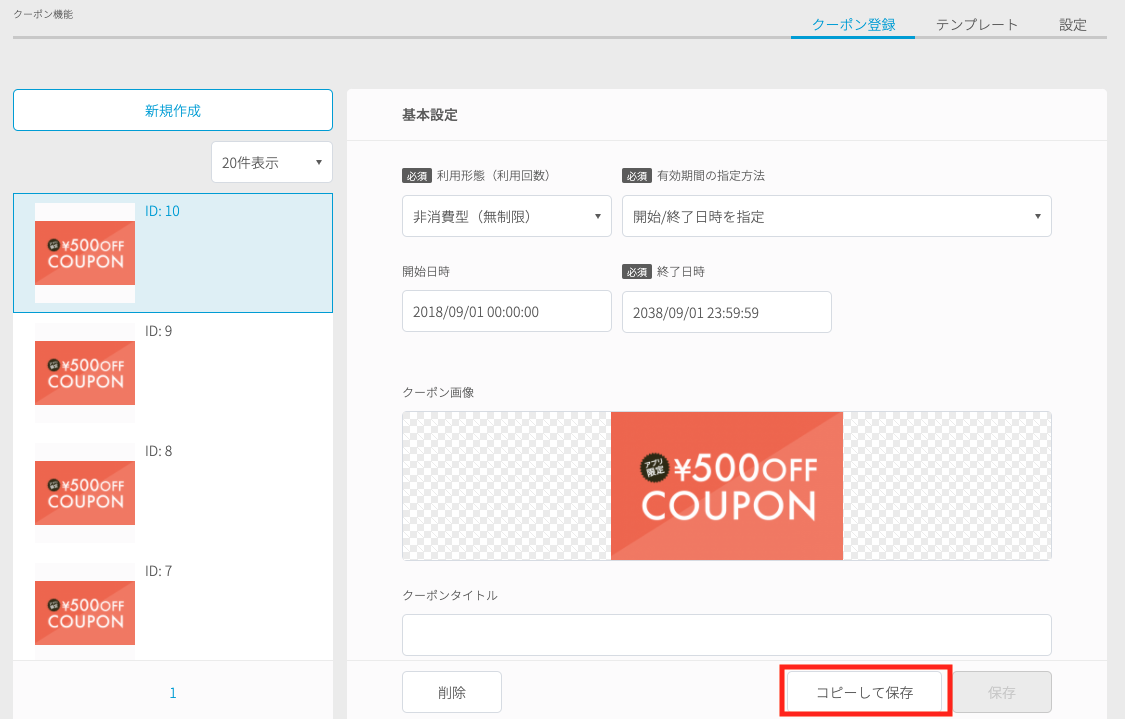The height and width of the screenshot is (719, 1125).
Task: Focus the クーポンタイトル text field
Action: click(726, 635)
